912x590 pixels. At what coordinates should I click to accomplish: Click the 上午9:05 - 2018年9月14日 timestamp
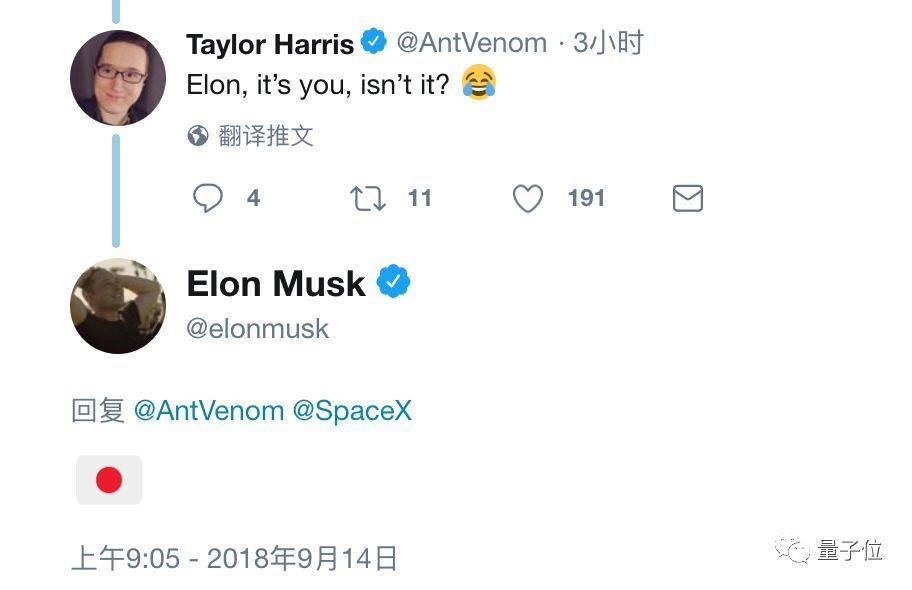coord(234,559)
